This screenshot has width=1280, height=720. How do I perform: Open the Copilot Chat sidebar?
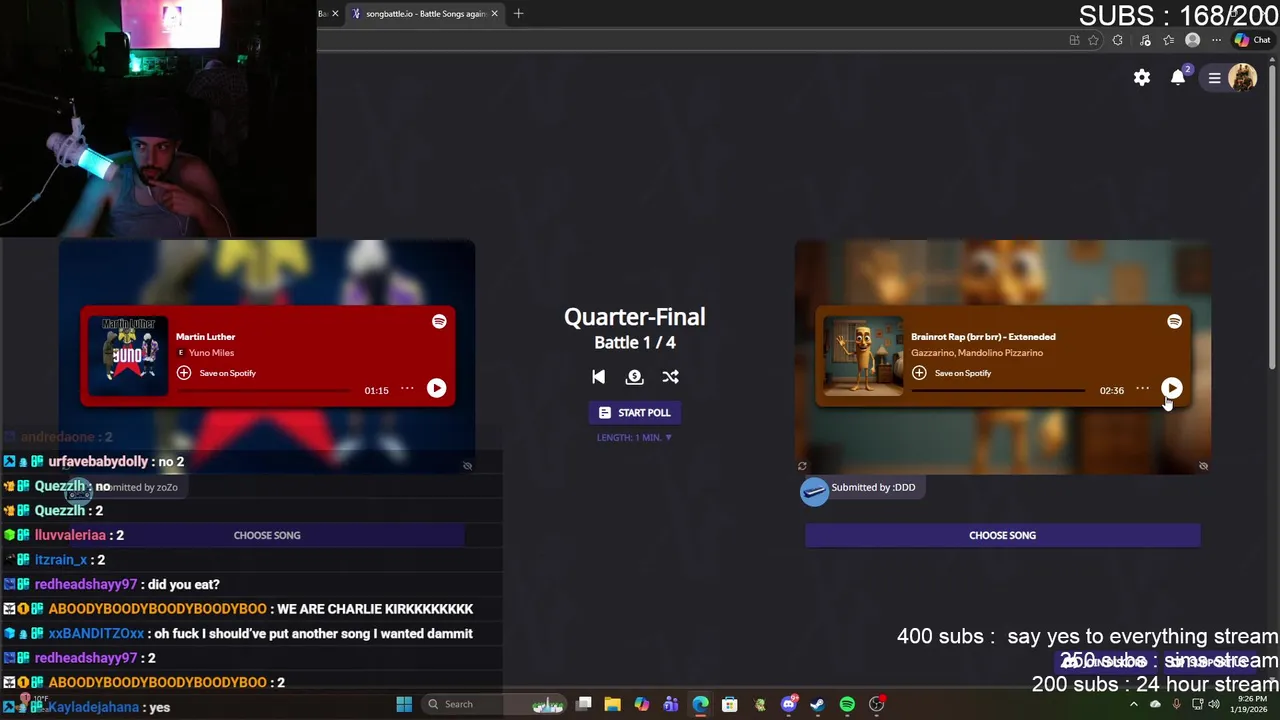[1252, 40]
